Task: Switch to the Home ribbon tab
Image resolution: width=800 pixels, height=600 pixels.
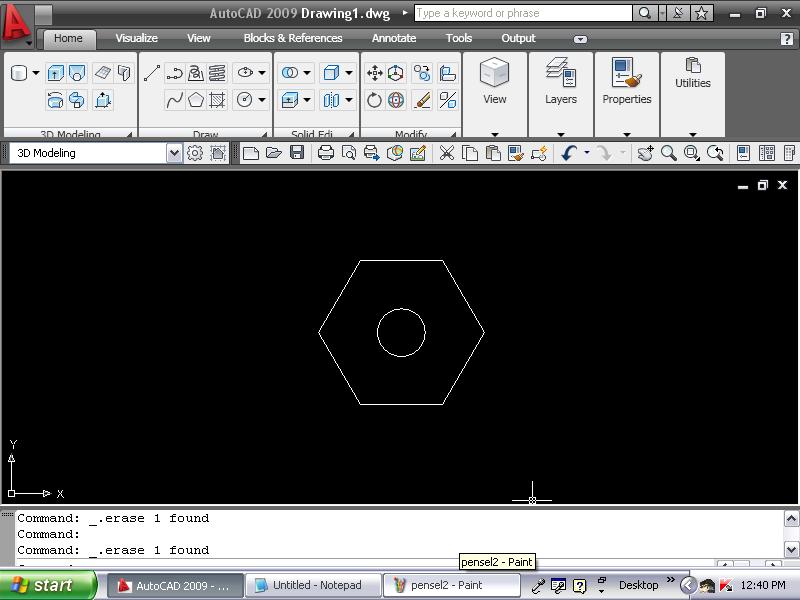Action: [68, 38]
